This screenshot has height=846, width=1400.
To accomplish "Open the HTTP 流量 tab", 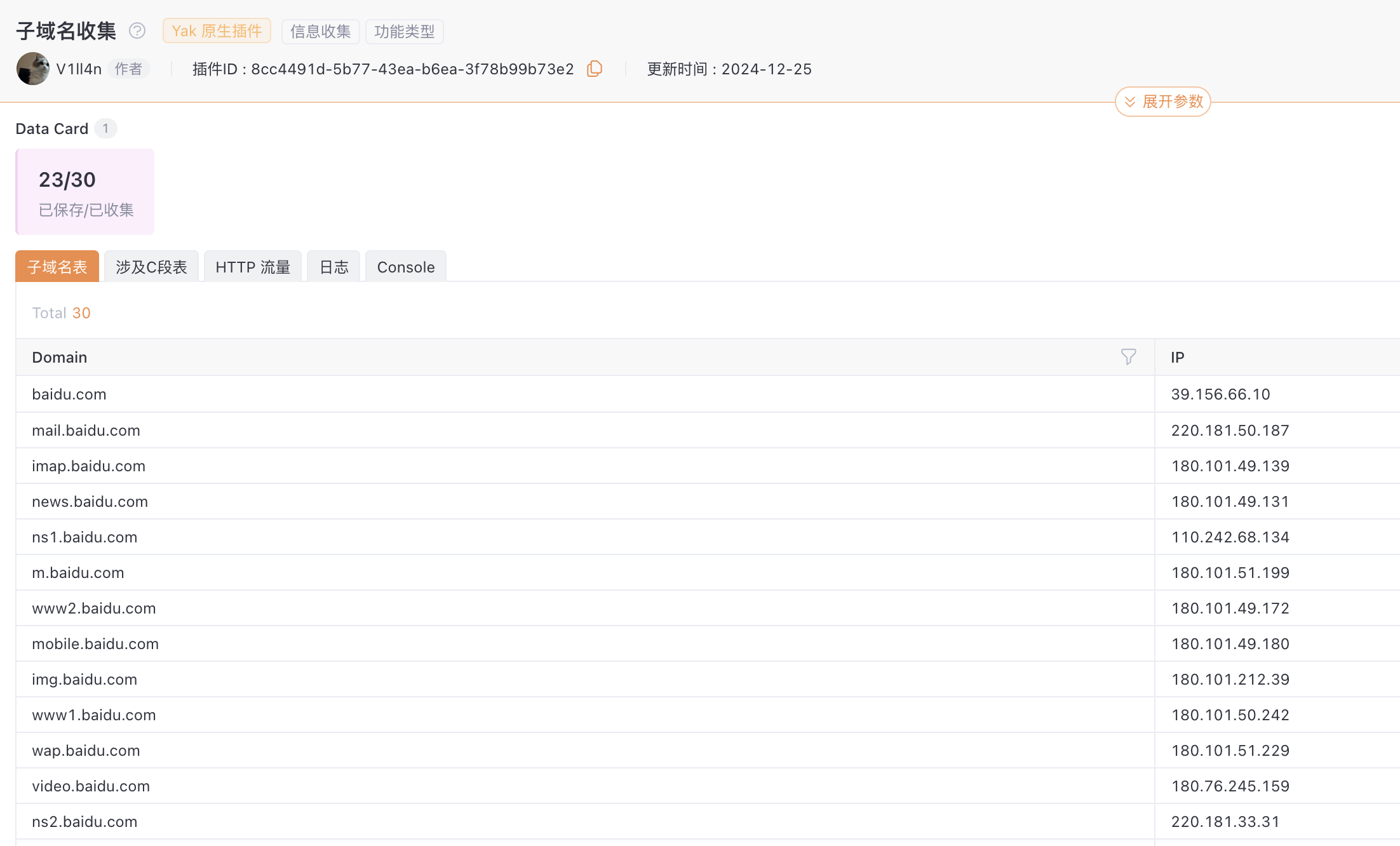I will tap(253, 267).
